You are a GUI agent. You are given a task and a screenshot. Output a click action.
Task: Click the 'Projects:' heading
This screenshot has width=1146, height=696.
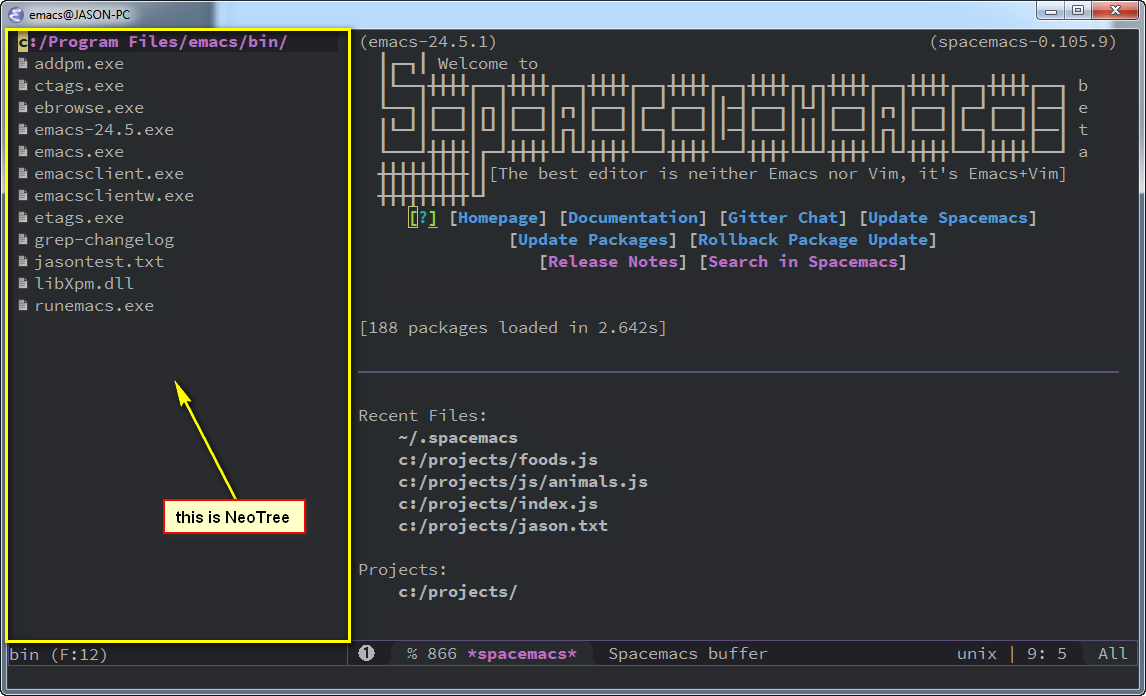tap(403, 569)
